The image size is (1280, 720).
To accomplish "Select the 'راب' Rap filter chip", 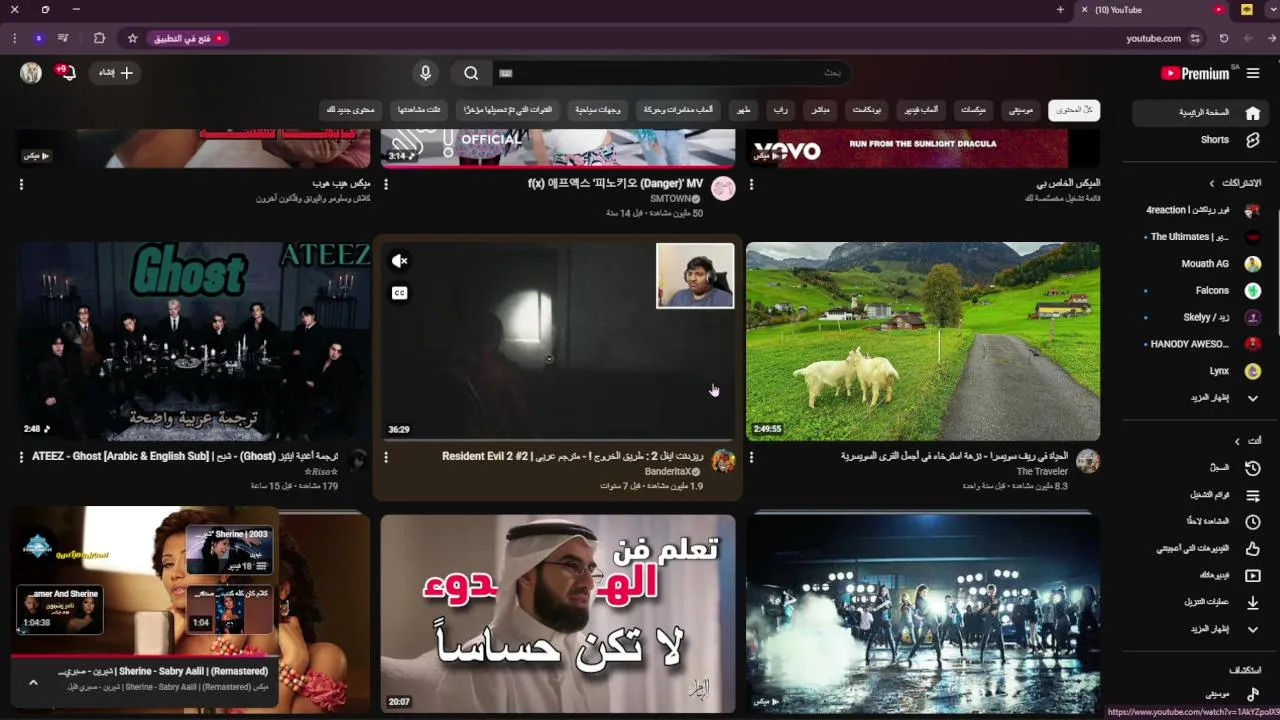I will pos(780,110).
